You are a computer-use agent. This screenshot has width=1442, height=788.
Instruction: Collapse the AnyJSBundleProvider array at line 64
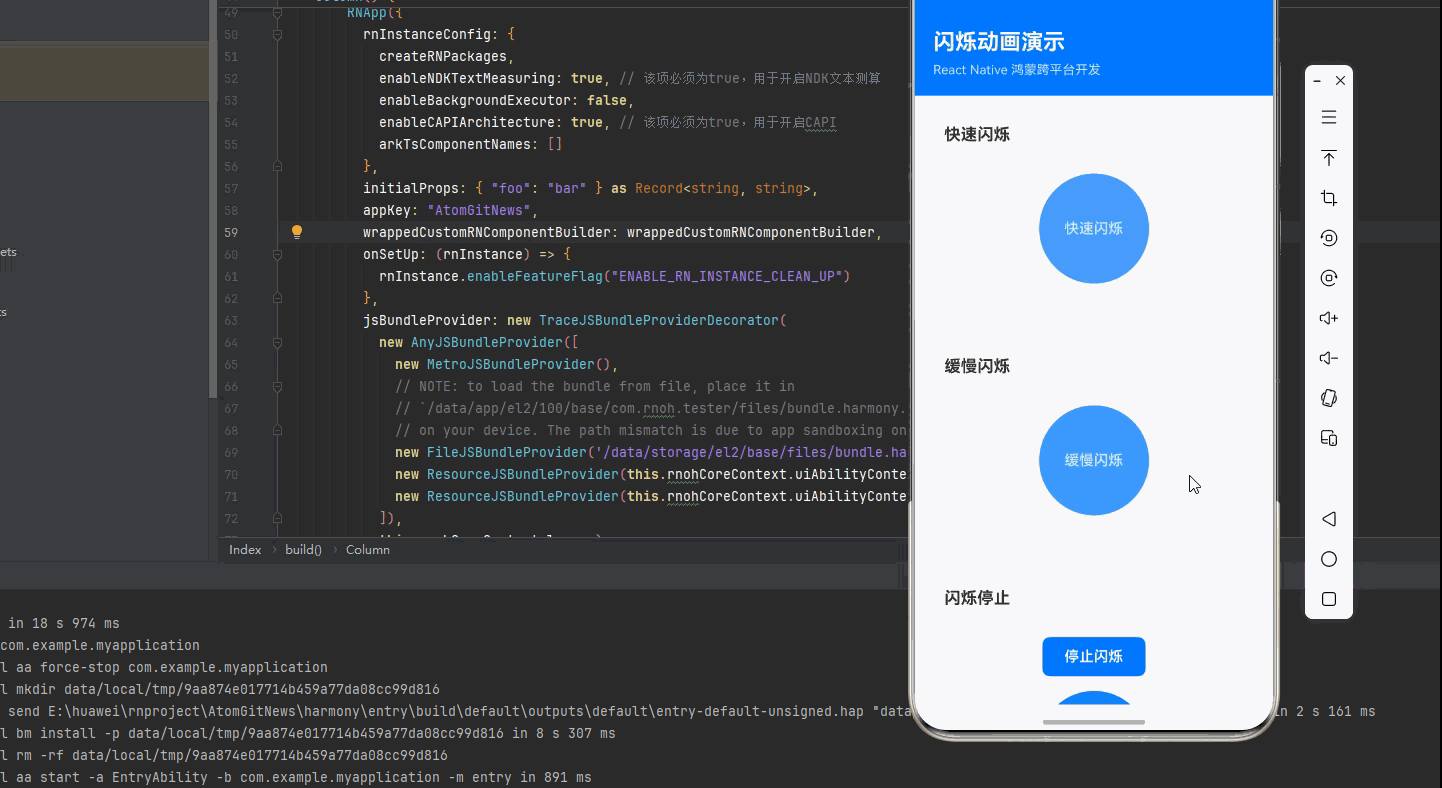[x=277, y=342]
